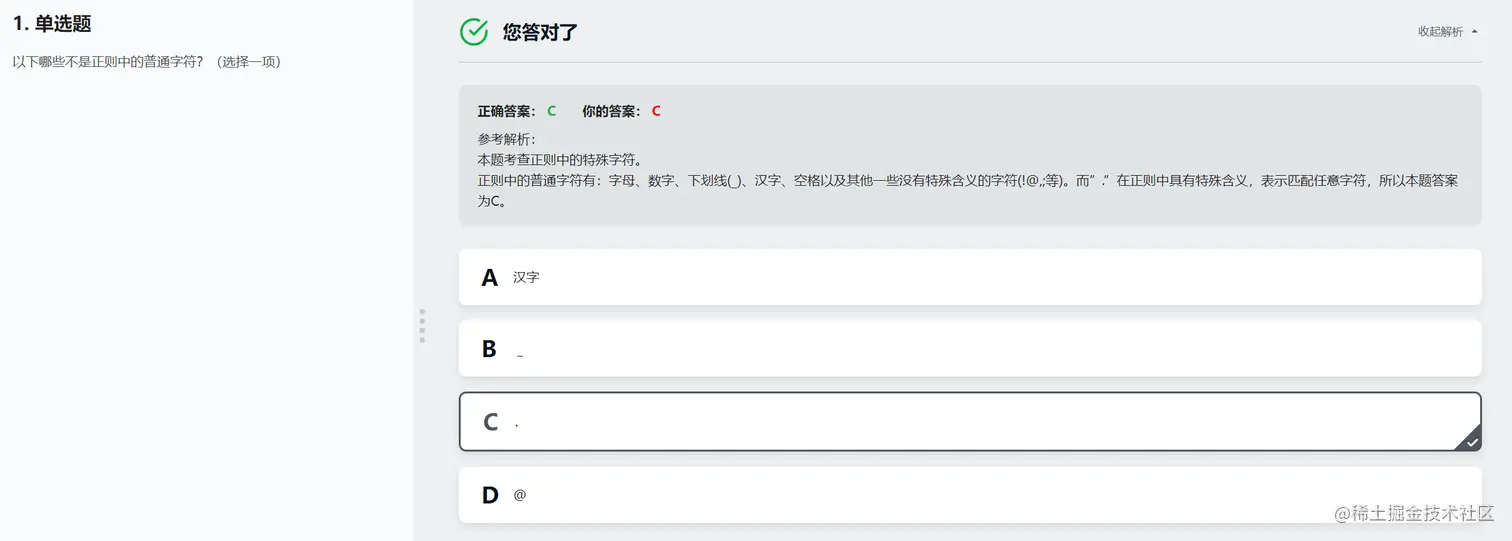The height and width of the screenshot is (541, 1512).
Task: Collapse the explanation using the caret arrow
Action: pos(1475,32)
